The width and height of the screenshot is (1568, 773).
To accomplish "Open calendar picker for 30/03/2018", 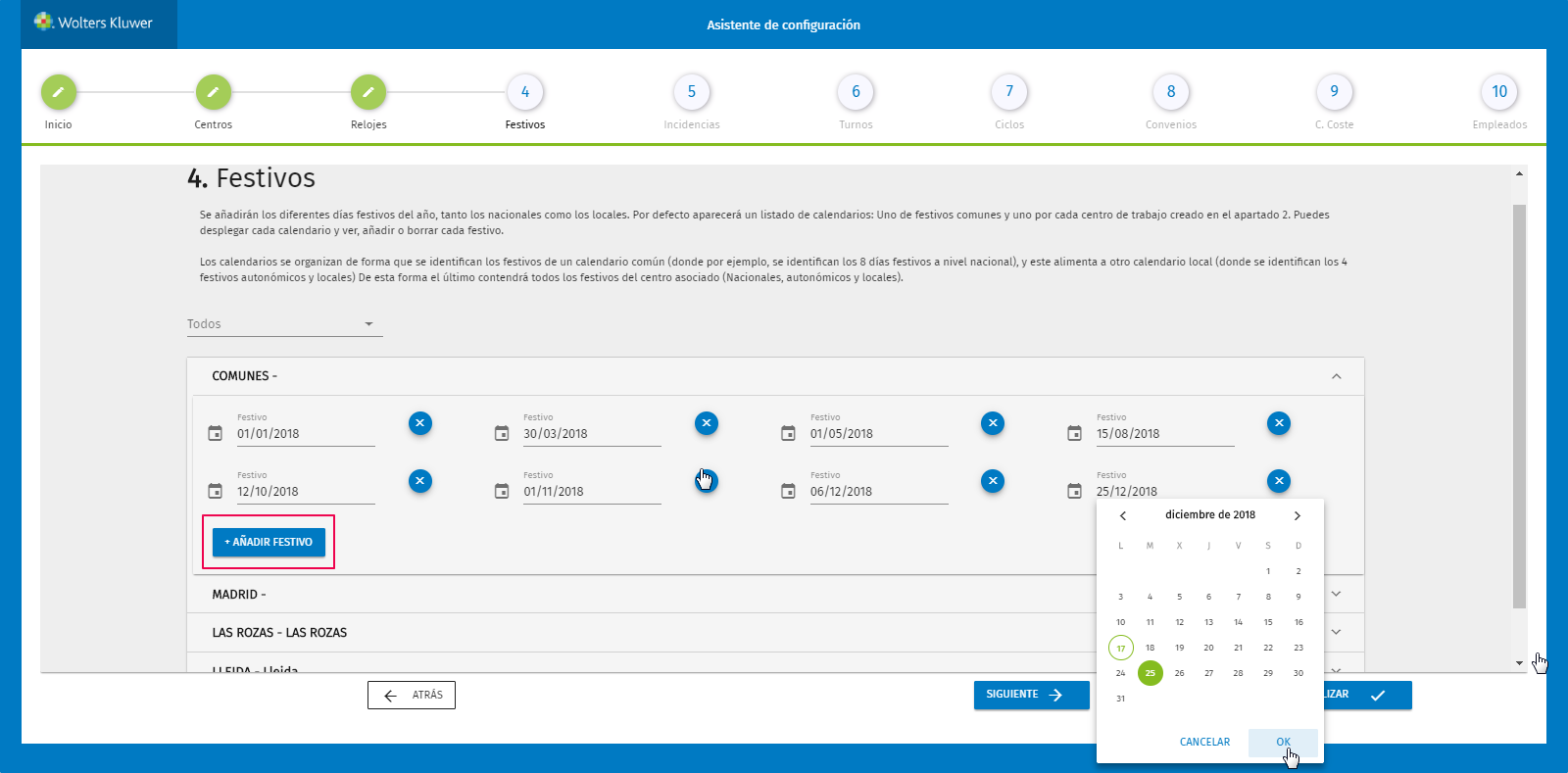I will pos(502,433).
